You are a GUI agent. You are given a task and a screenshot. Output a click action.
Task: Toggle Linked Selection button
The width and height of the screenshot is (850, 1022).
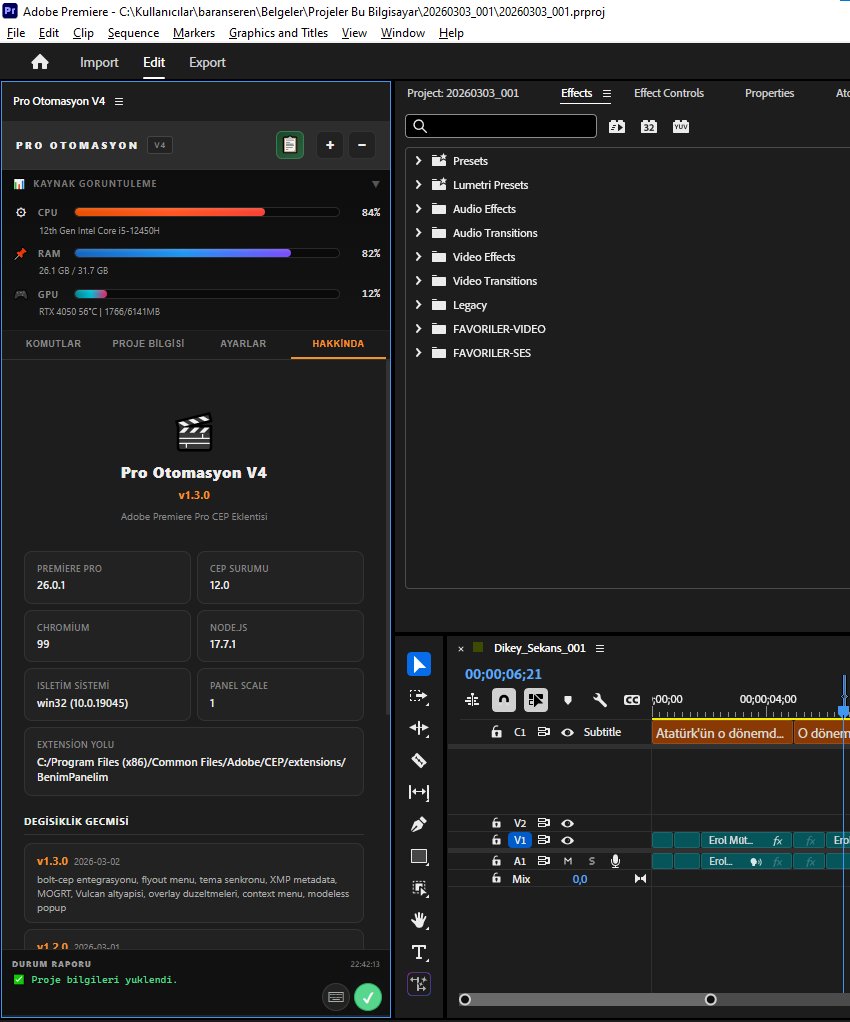click(536, 700)
